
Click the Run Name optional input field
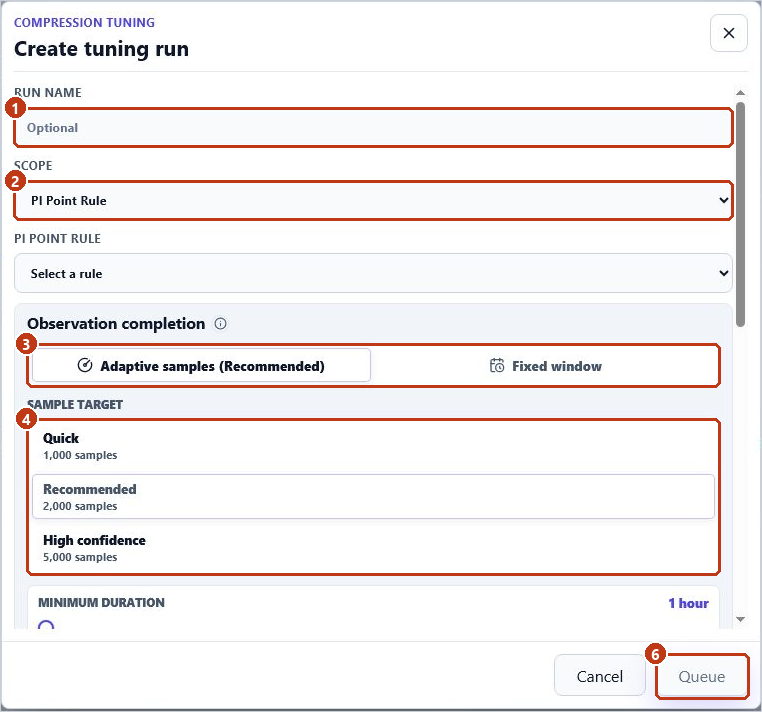click(373, 128)
